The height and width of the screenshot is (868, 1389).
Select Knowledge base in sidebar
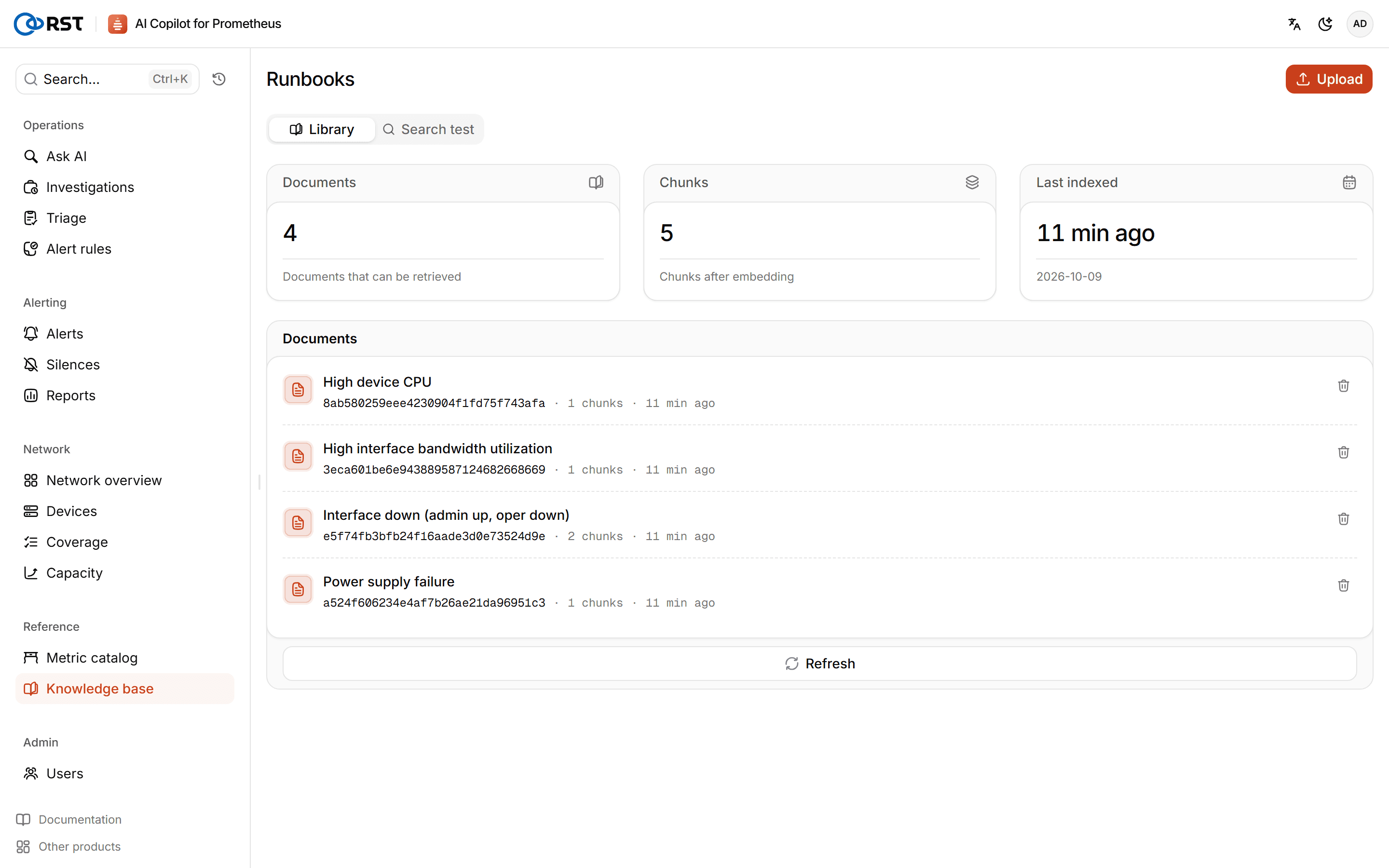[x=124, y=689]
